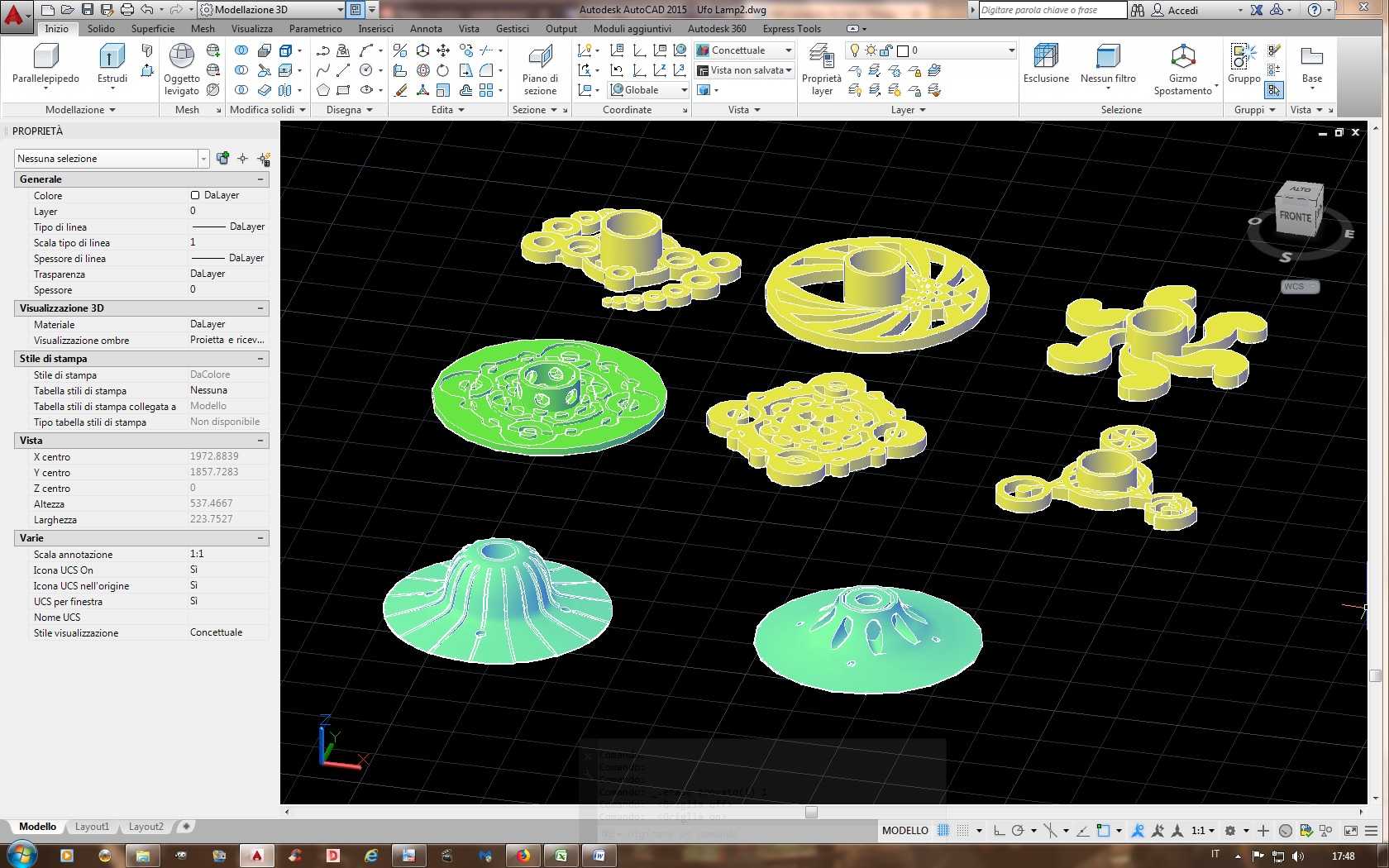Click the Gruppo group tool
This screenshot has width=1389, height=868.
point(1243,64)
